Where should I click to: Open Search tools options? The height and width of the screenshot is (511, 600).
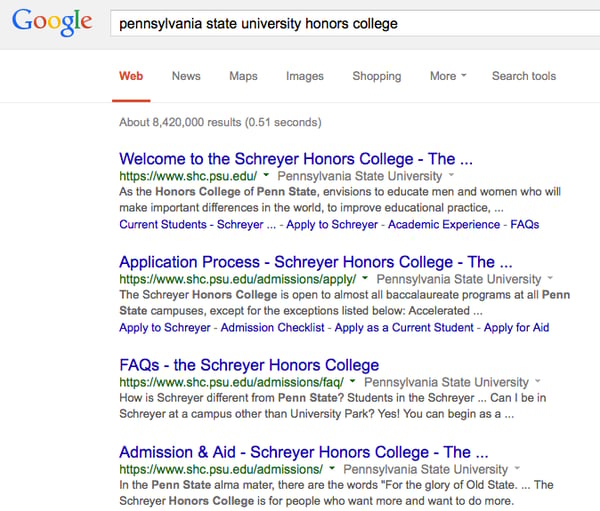click(524, 76)
